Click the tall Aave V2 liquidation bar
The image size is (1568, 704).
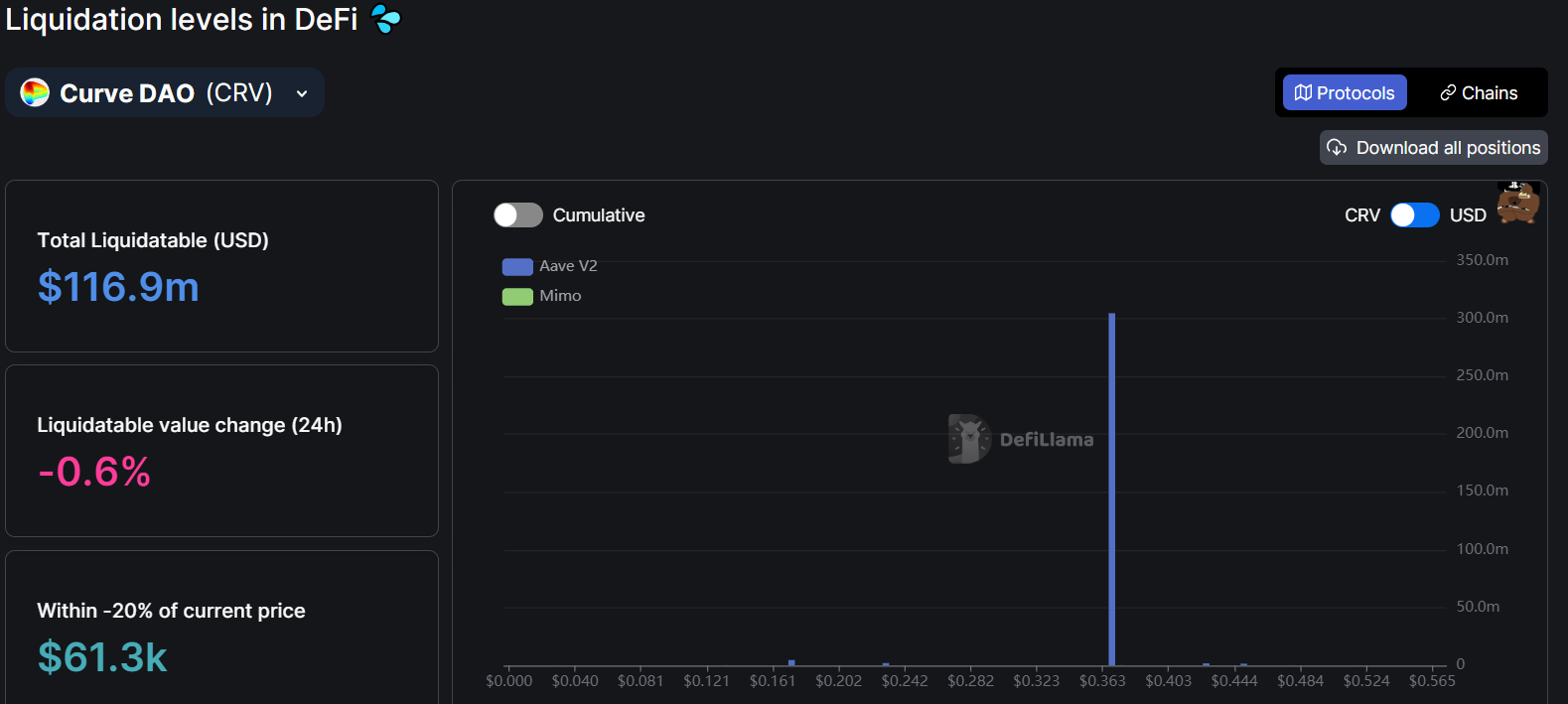click(x=1112, y=490)
